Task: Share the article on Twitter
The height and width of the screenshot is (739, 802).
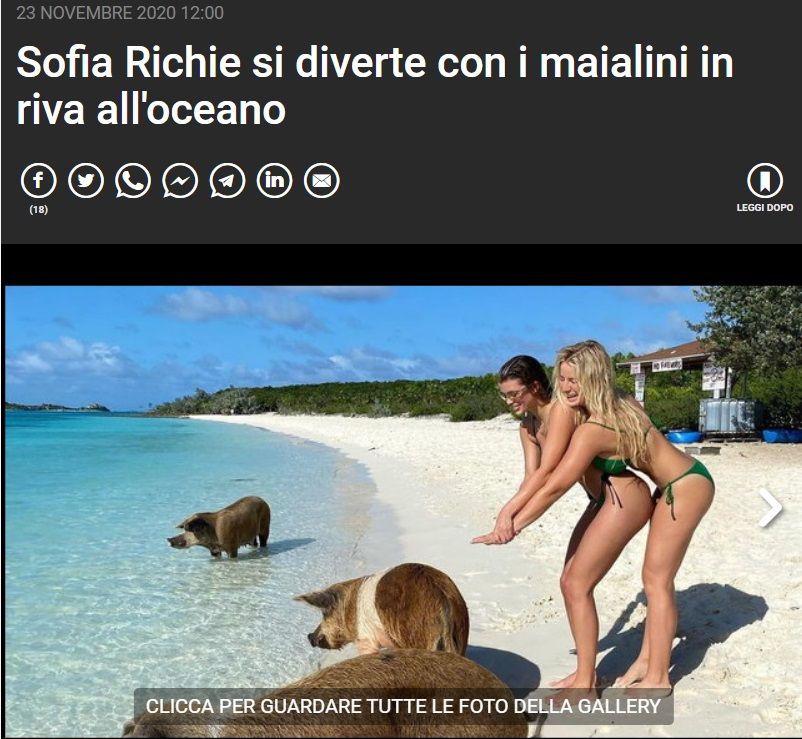Action: [86, 181]
